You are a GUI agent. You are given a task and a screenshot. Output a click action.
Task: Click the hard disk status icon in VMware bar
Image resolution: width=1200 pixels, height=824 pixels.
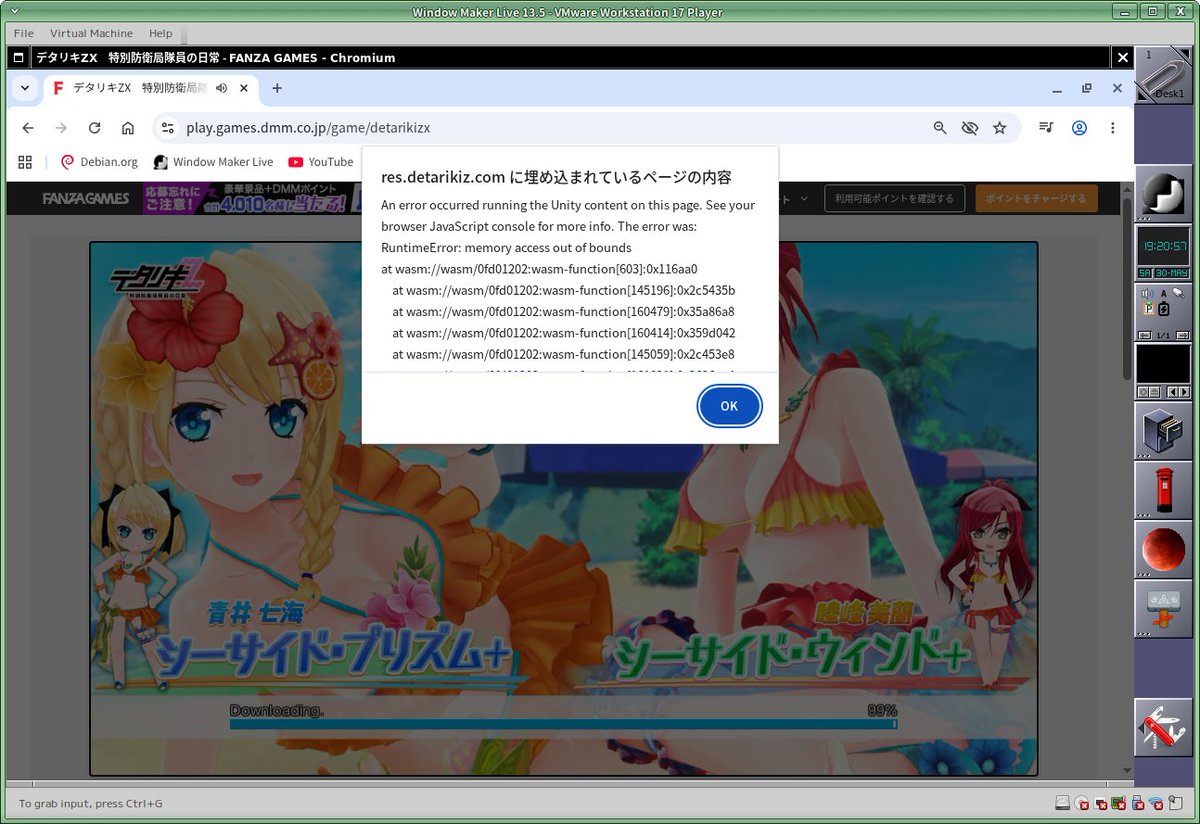(x=1062, y=803)
